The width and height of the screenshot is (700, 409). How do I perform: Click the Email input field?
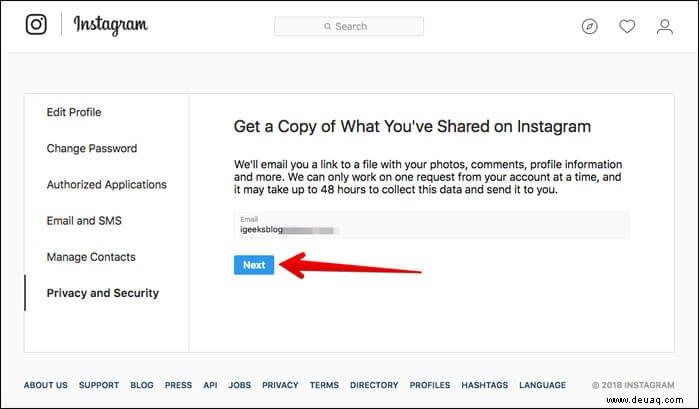(x=431, y=225)
